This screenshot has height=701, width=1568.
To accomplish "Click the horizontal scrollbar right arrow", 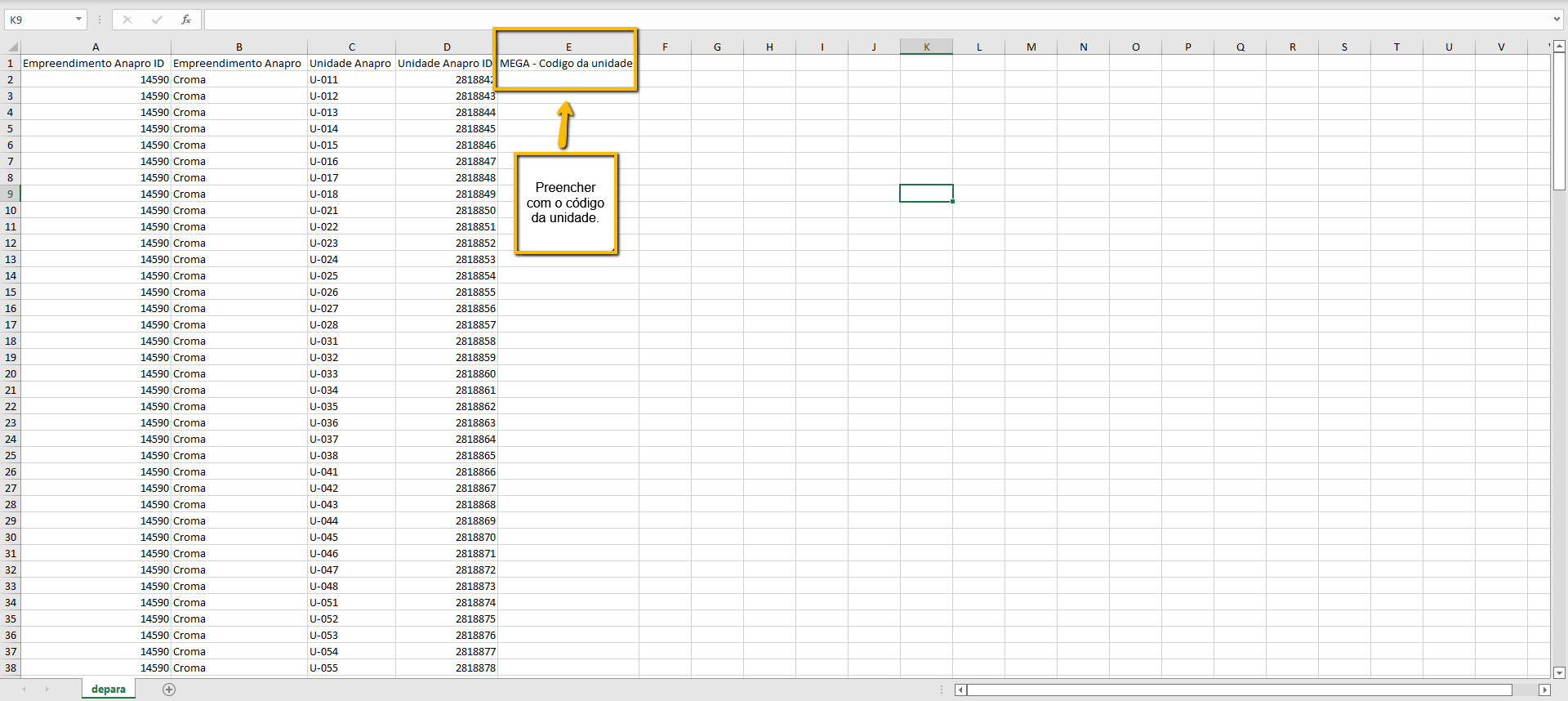I will tap(1543, 690).
